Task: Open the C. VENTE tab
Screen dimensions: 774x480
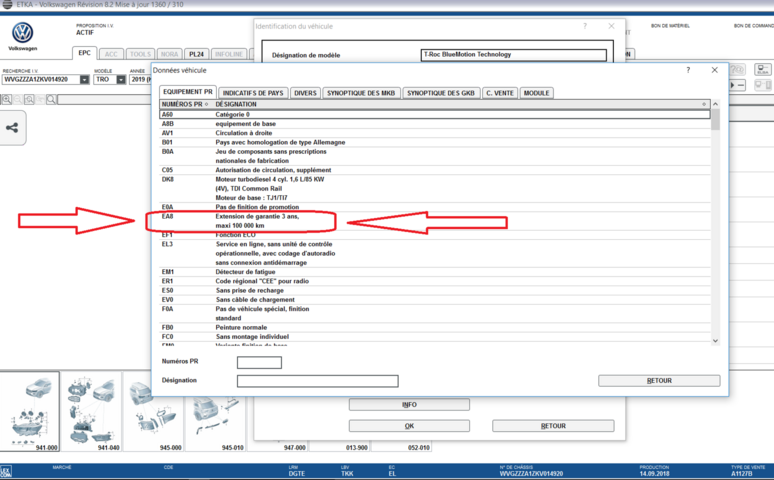Action: coord(500,93)
